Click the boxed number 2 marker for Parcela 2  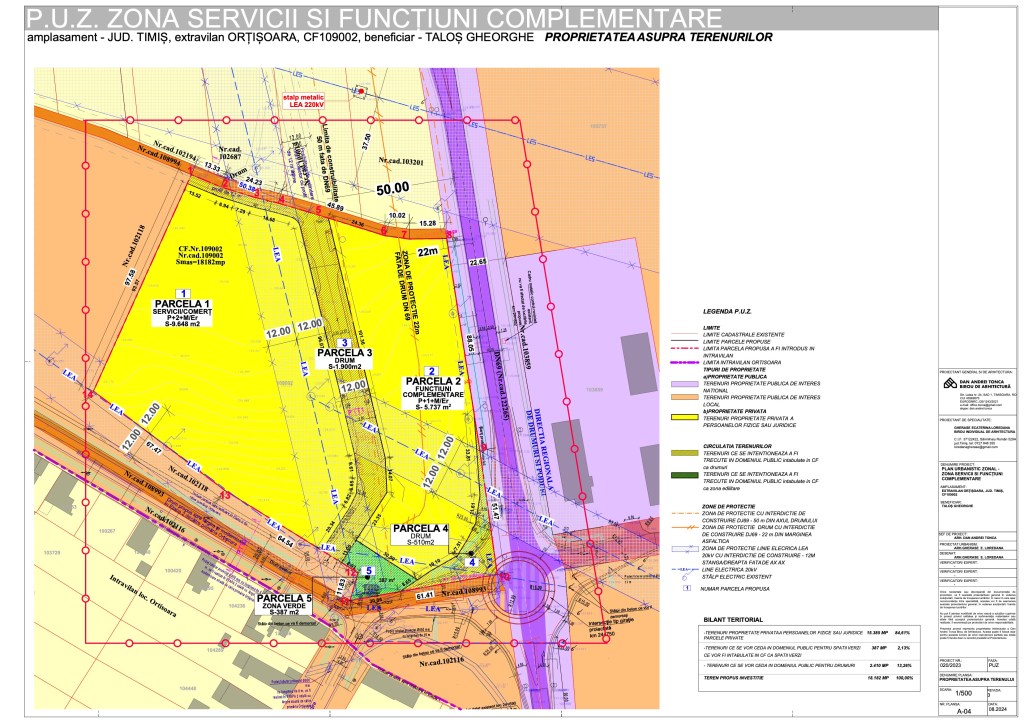pyautogui.click(x=428, y=371)
